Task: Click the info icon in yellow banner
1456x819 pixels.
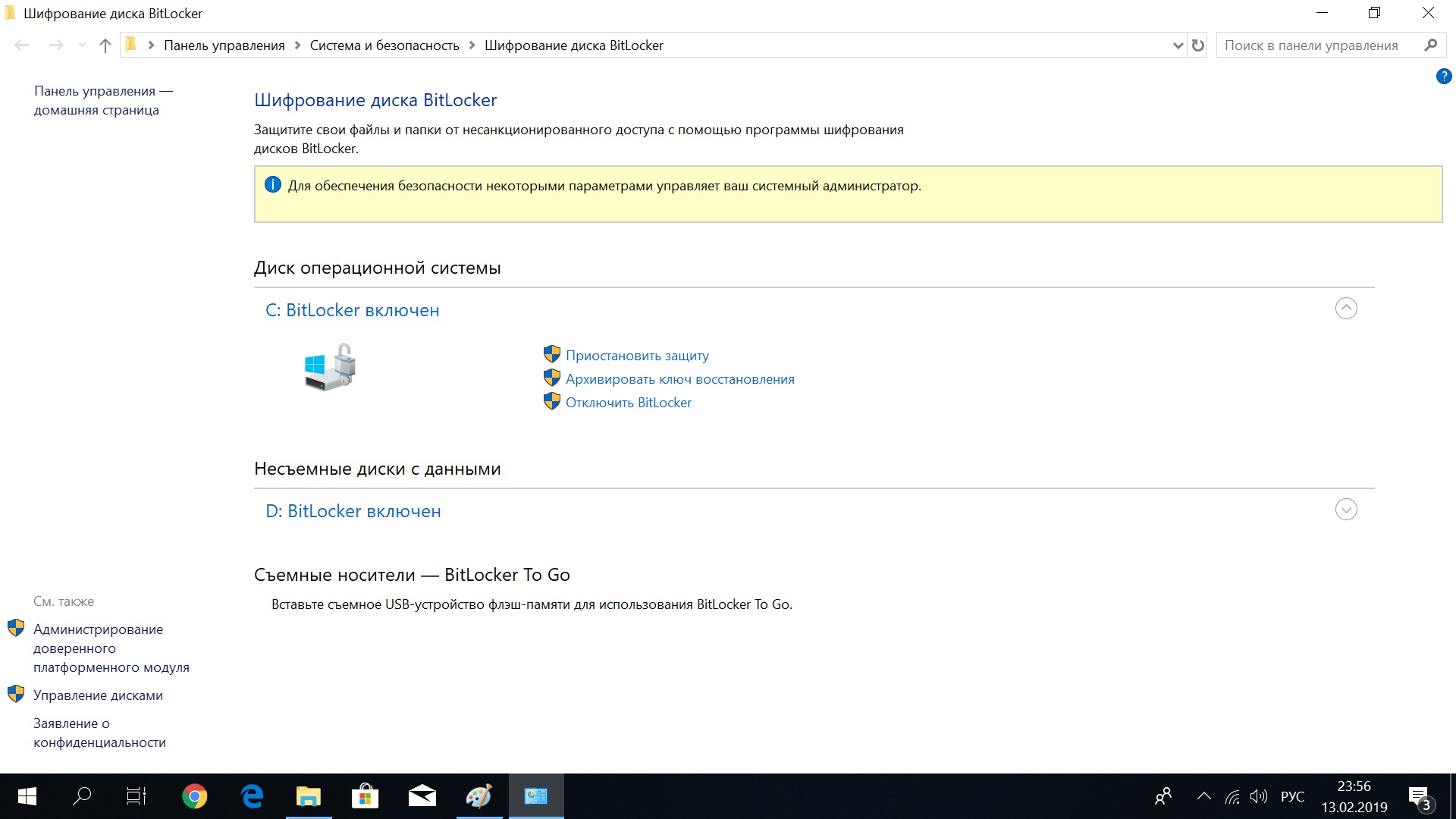Action: pyautogui.click(x=273, y=184)
